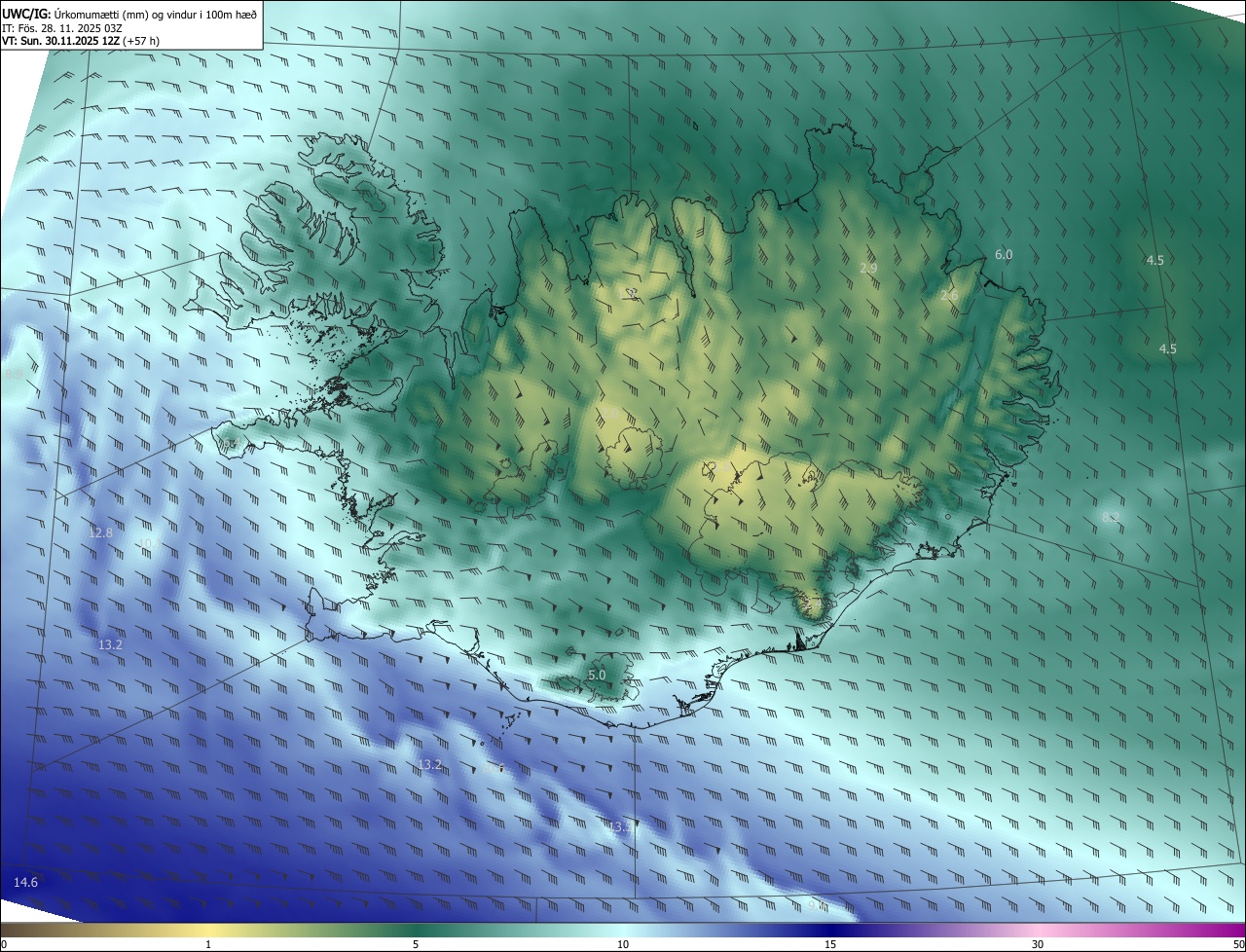Screen dimensions: 1246x952
Task: Click the faint 6.2 value off the east coast
Action: 1111,517
